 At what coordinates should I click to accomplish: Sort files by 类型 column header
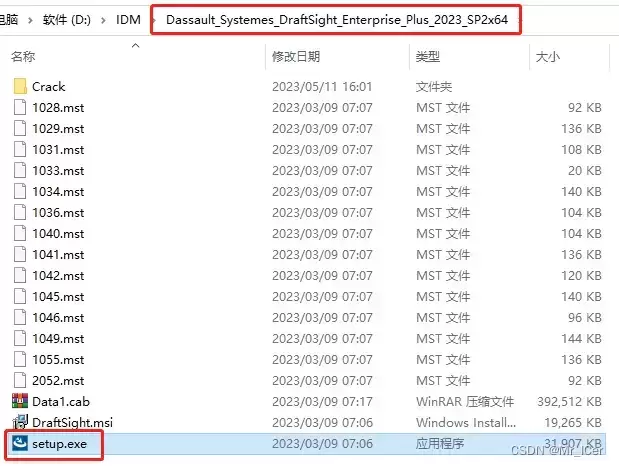(x=428, y=56)
